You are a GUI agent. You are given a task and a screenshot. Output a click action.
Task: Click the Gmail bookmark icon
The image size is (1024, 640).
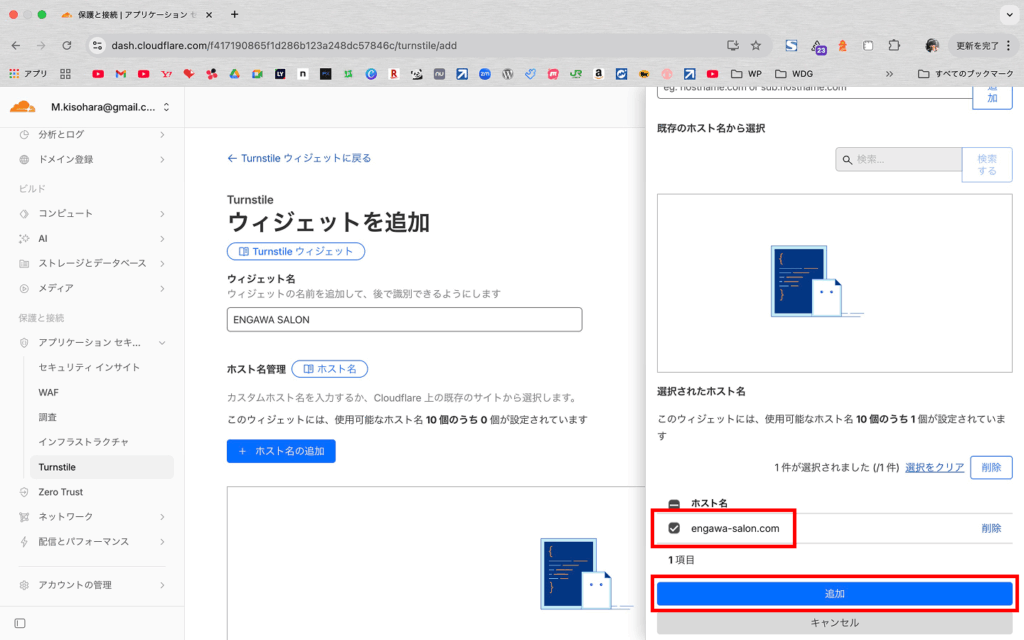point(120,74)
